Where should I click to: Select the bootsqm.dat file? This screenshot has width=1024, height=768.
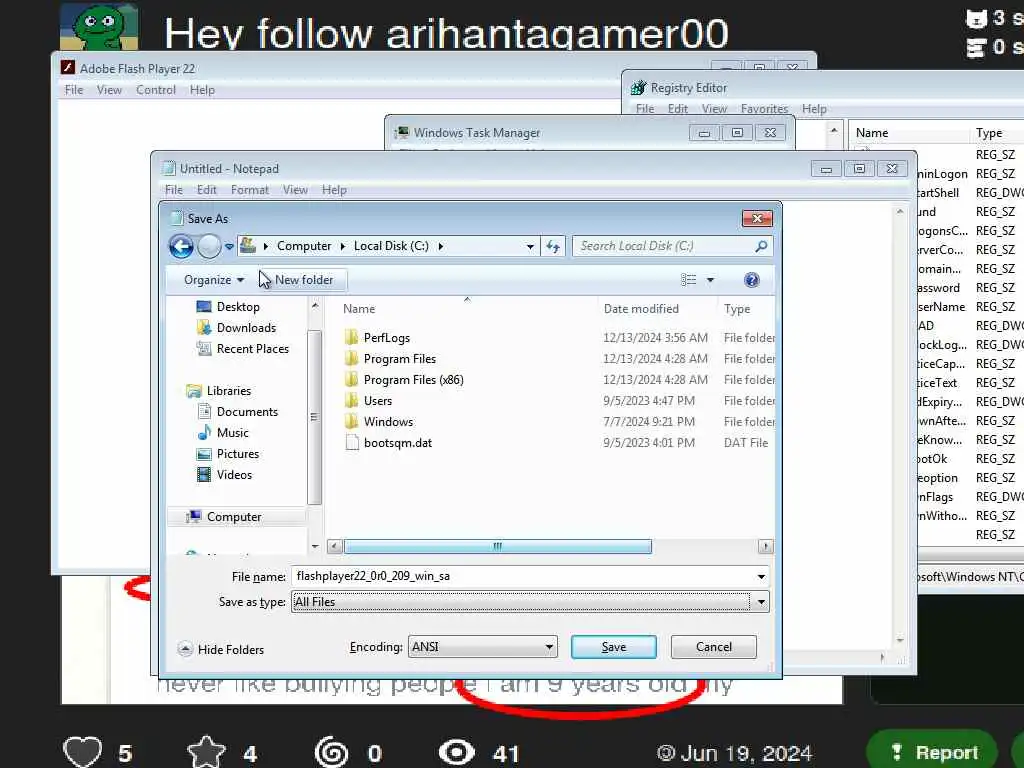pos(398,442)
